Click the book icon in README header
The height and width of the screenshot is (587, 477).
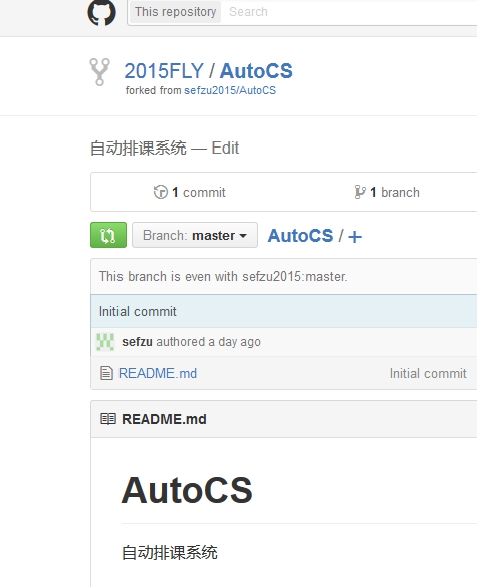coord(108,419)
